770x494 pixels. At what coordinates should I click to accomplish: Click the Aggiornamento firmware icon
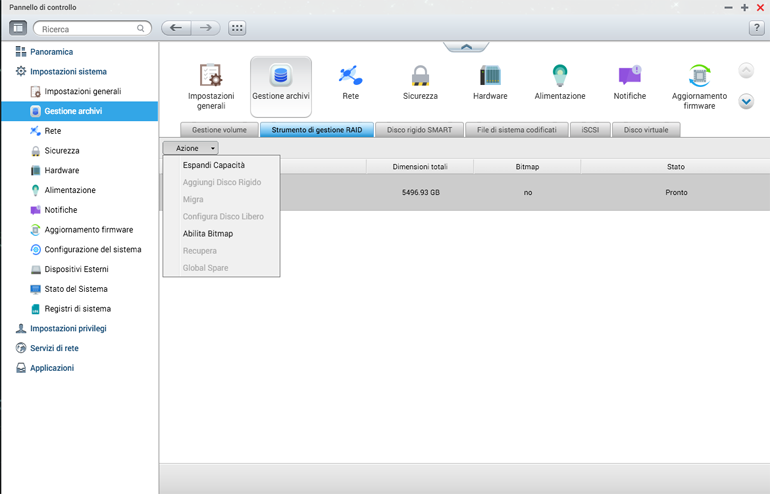click(x=699, y=76)
